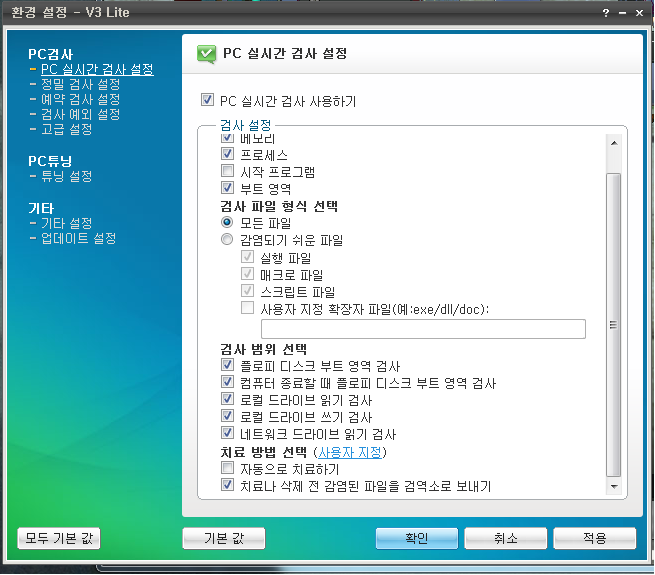Viewport: 655px width, 575px height.
Task: Click the 검사 파일 형식 선택 heading
Action: (279, 206)
